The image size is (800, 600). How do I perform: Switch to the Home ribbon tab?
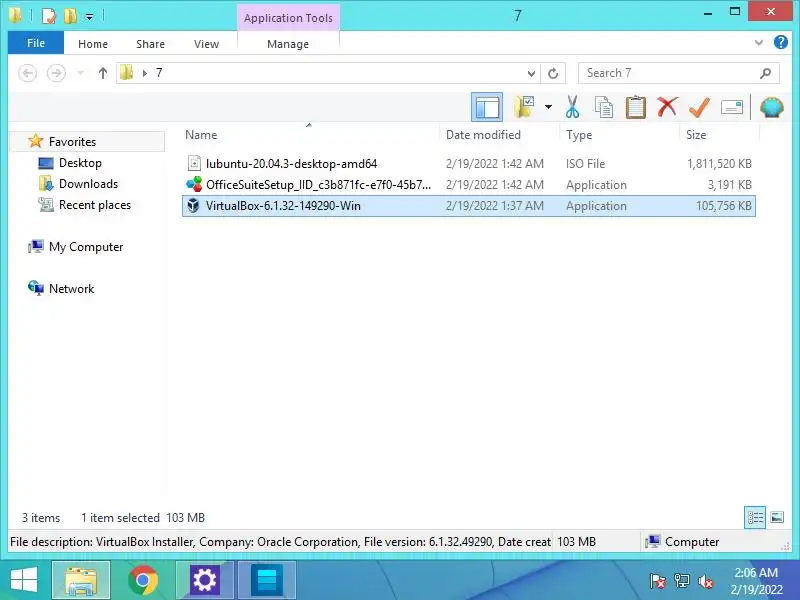click(93, 44)
